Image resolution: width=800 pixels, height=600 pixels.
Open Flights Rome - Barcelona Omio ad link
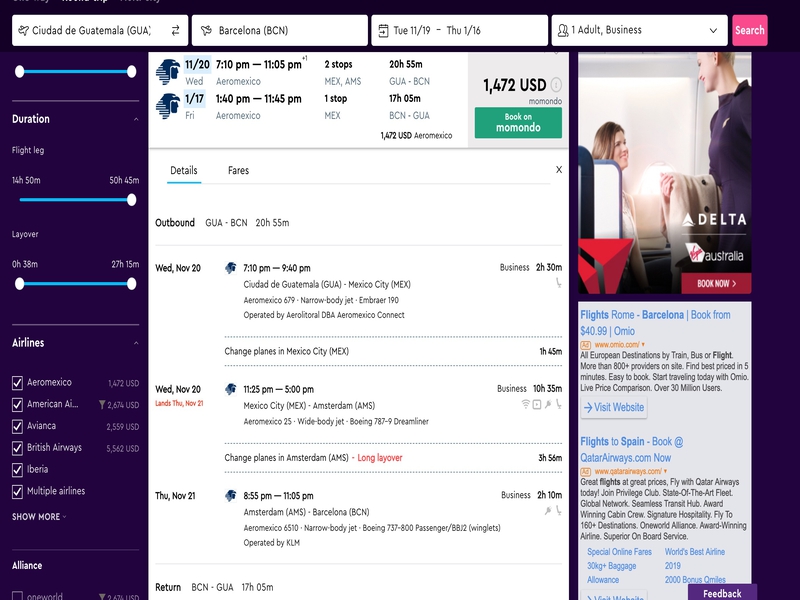tap(655, 322)
